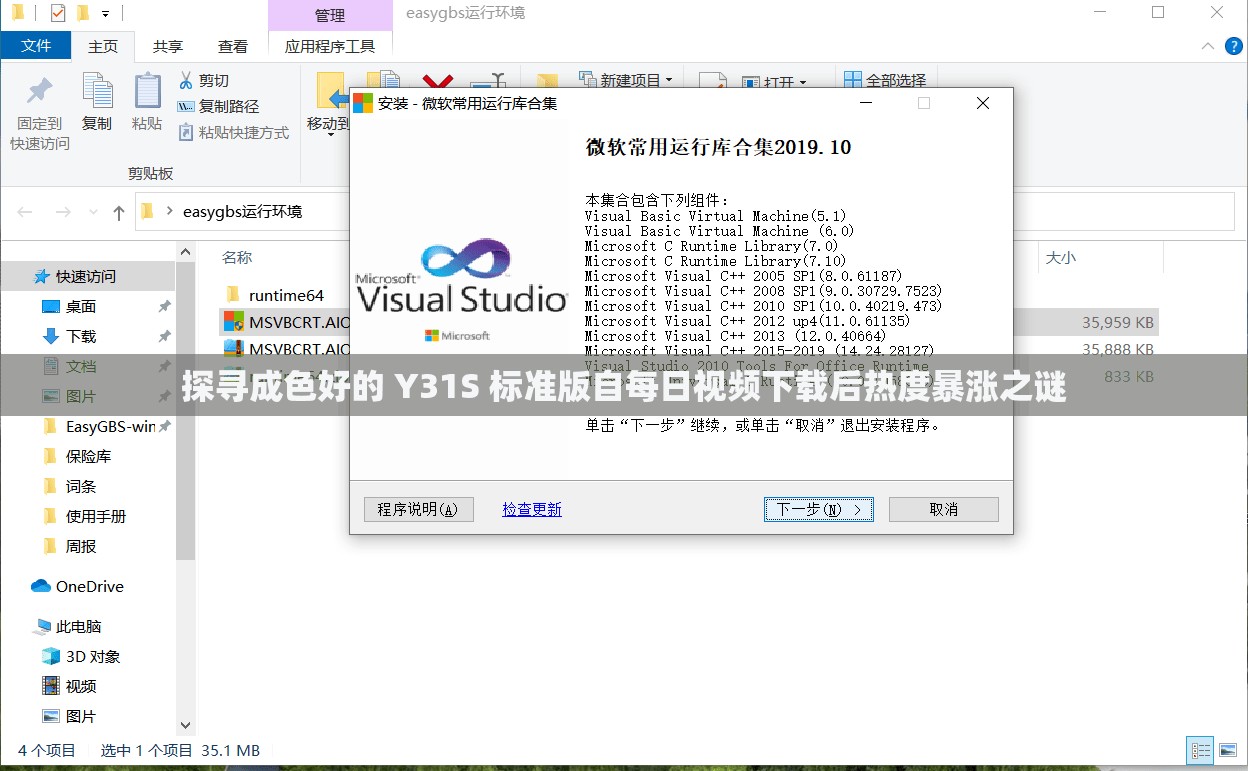Image resolution: width=1248 pixels, height=771 pixels.
Task: Open Pictures (图片) under This PC
Action: tap(69, 716)
